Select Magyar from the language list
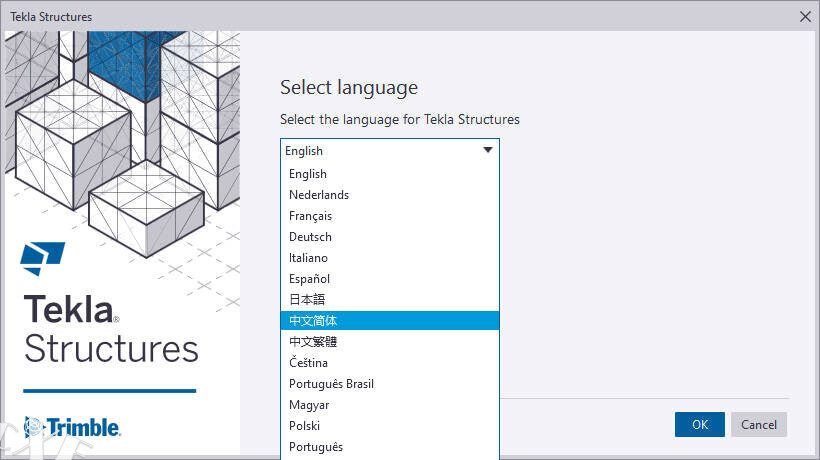The height and width of the screenshot is (460, 820). 309,405
